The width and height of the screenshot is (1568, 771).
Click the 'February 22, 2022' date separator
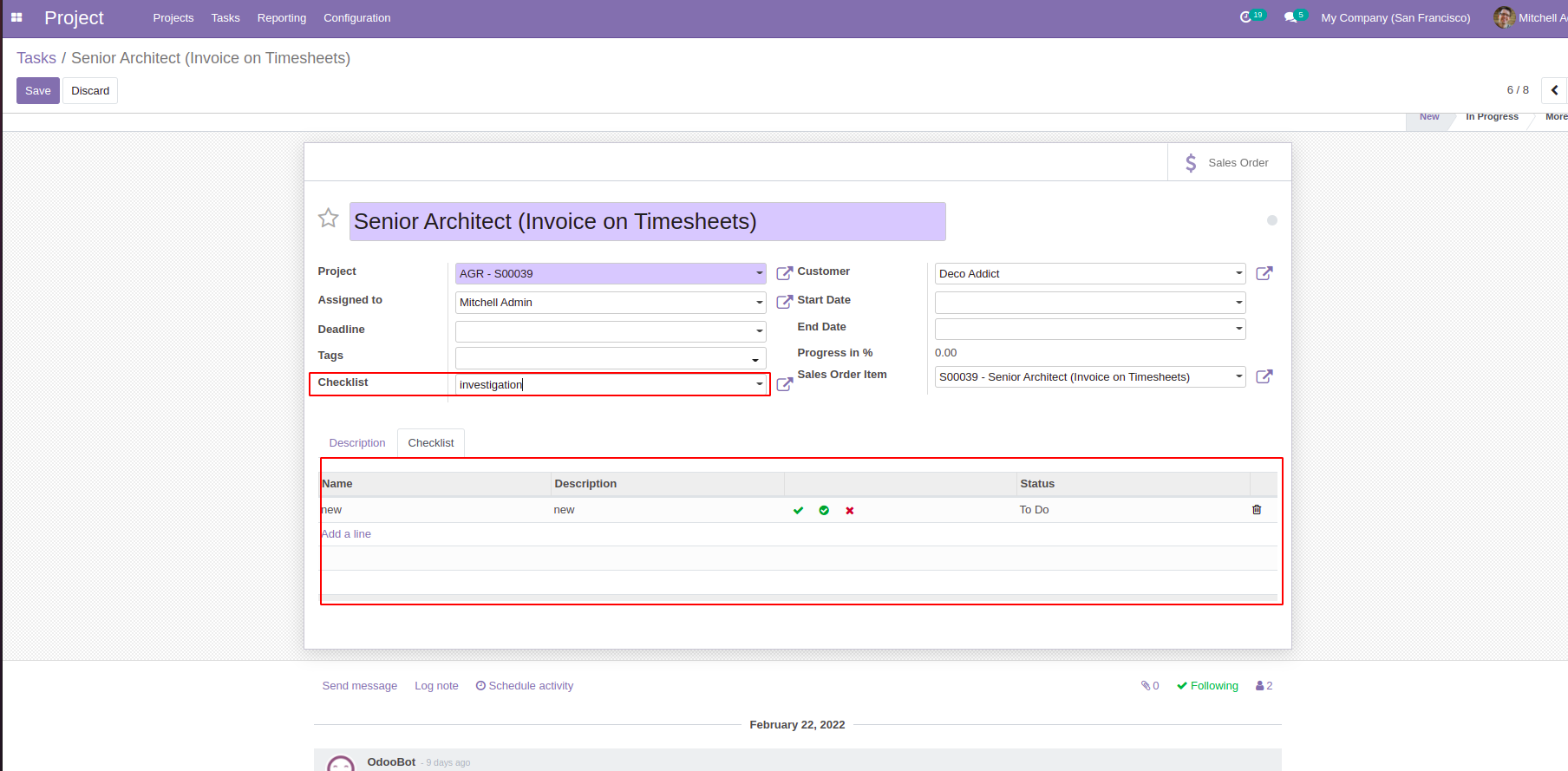[x=797, y=725]
